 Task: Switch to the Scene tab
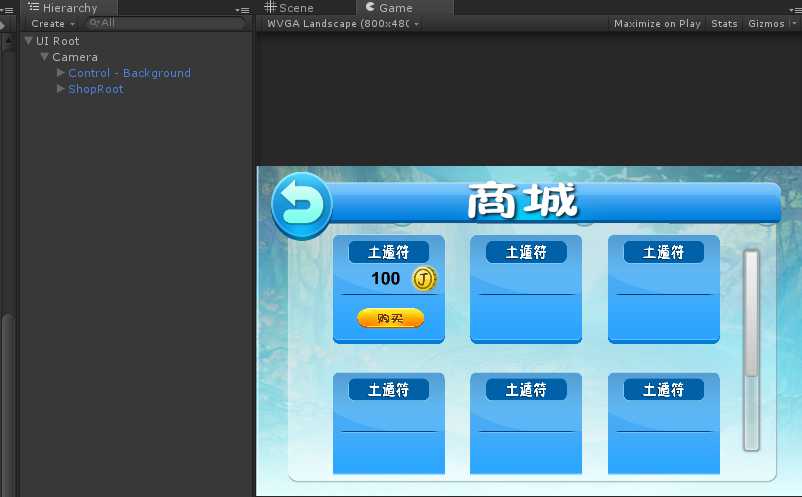(x=289, y=8)
